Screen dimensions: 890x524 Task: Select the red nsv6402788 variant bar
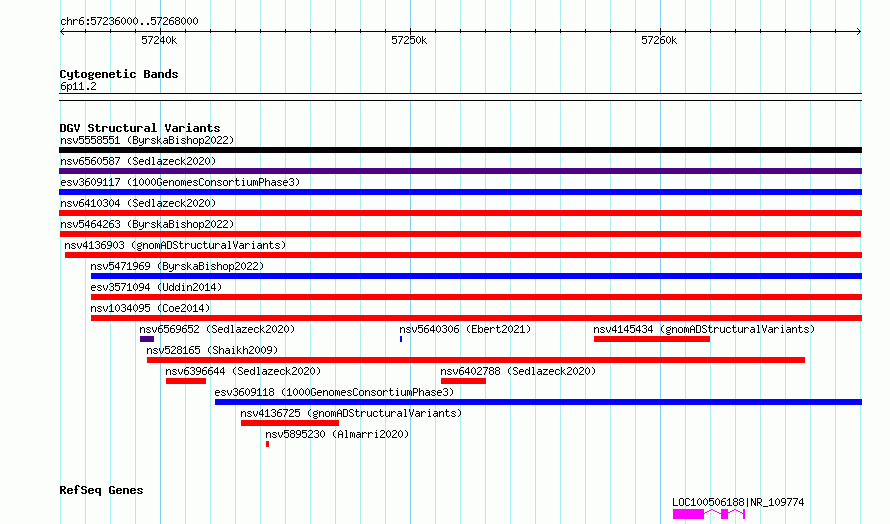(463, 381)
